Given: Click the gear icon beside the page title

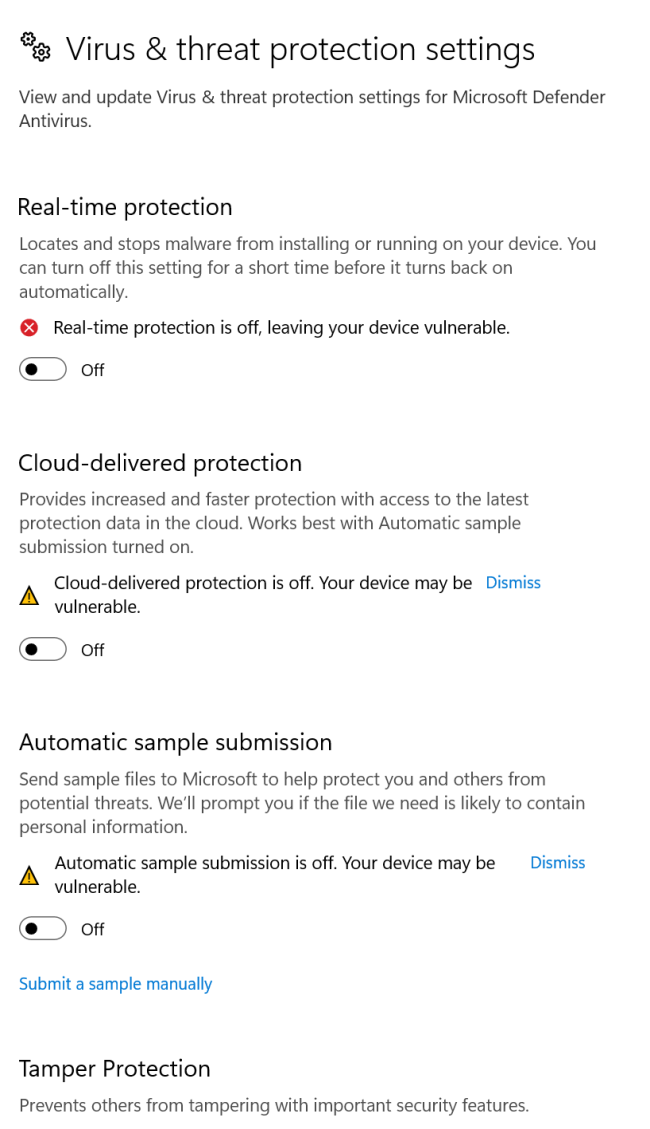Looking at the screenshot, I should click(x=35, y=47).
